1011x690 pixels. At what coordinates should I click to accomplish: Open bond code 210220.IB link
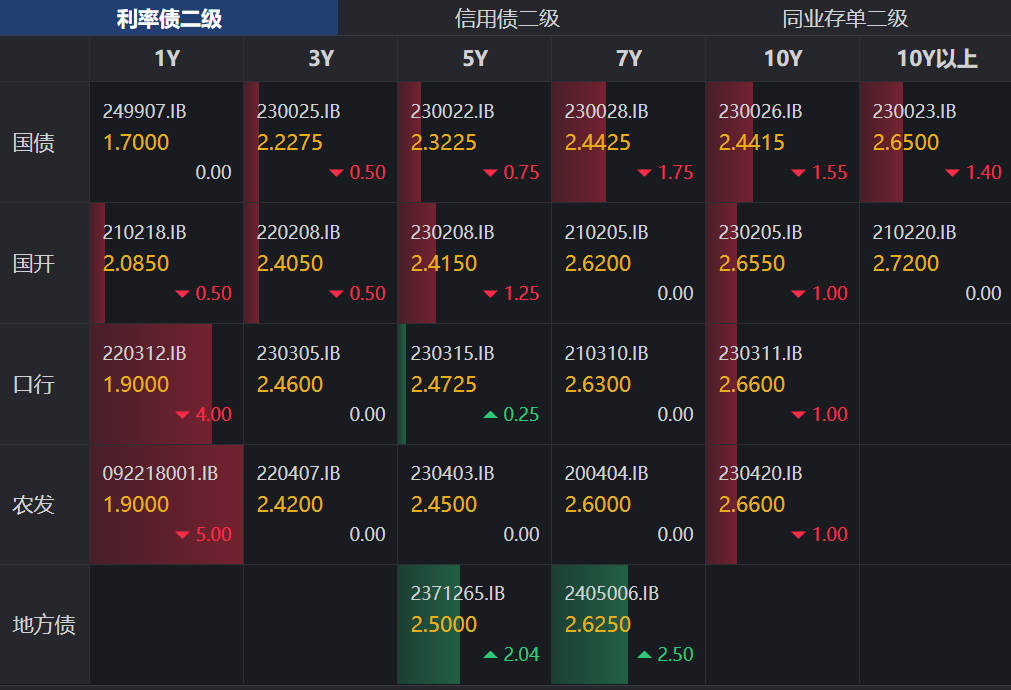tap(914, 232)
